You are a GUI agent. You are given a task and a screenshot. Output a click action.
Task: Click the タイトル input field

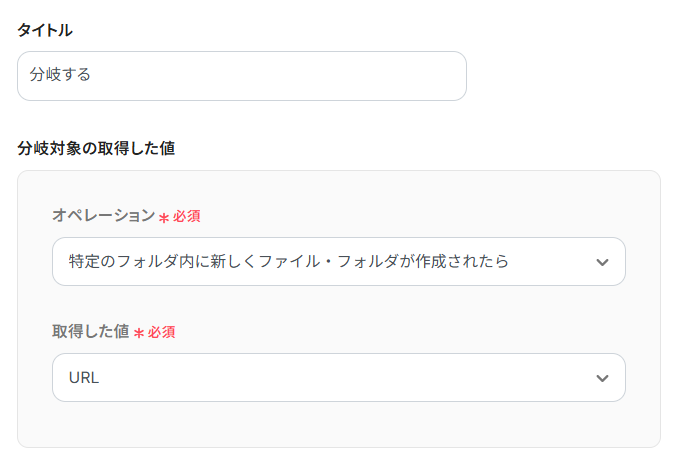pos(241,76)
